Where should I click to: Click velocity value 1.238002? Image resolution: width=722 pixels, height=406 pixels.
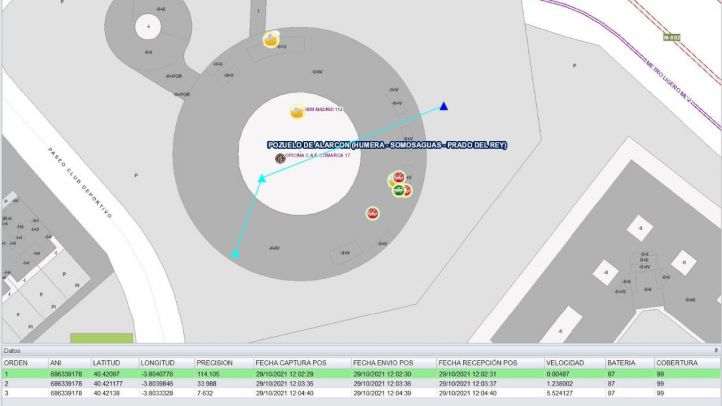(559, 383)
